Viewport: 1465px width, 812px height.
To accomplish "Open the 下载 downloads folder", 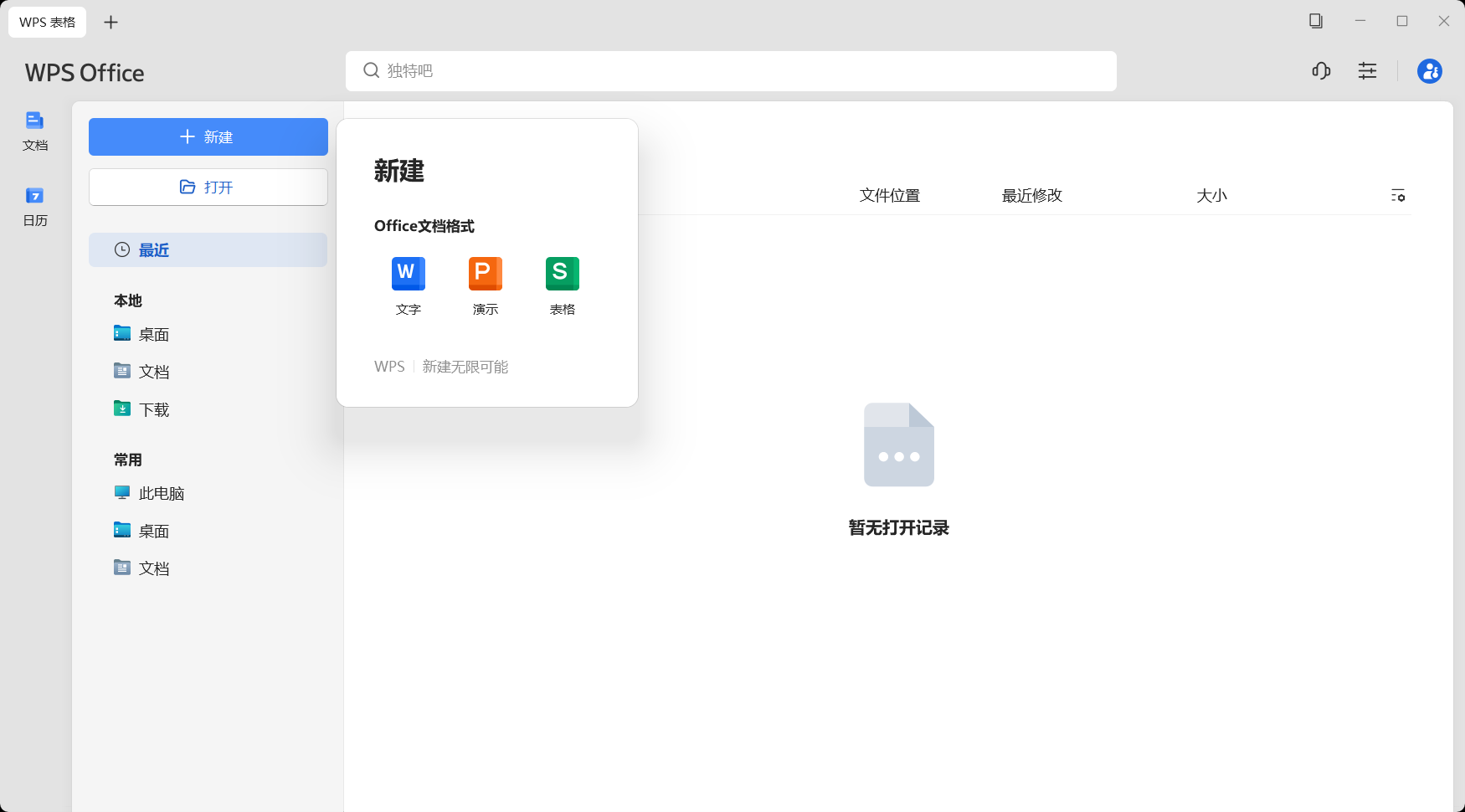I will (154, 409).
